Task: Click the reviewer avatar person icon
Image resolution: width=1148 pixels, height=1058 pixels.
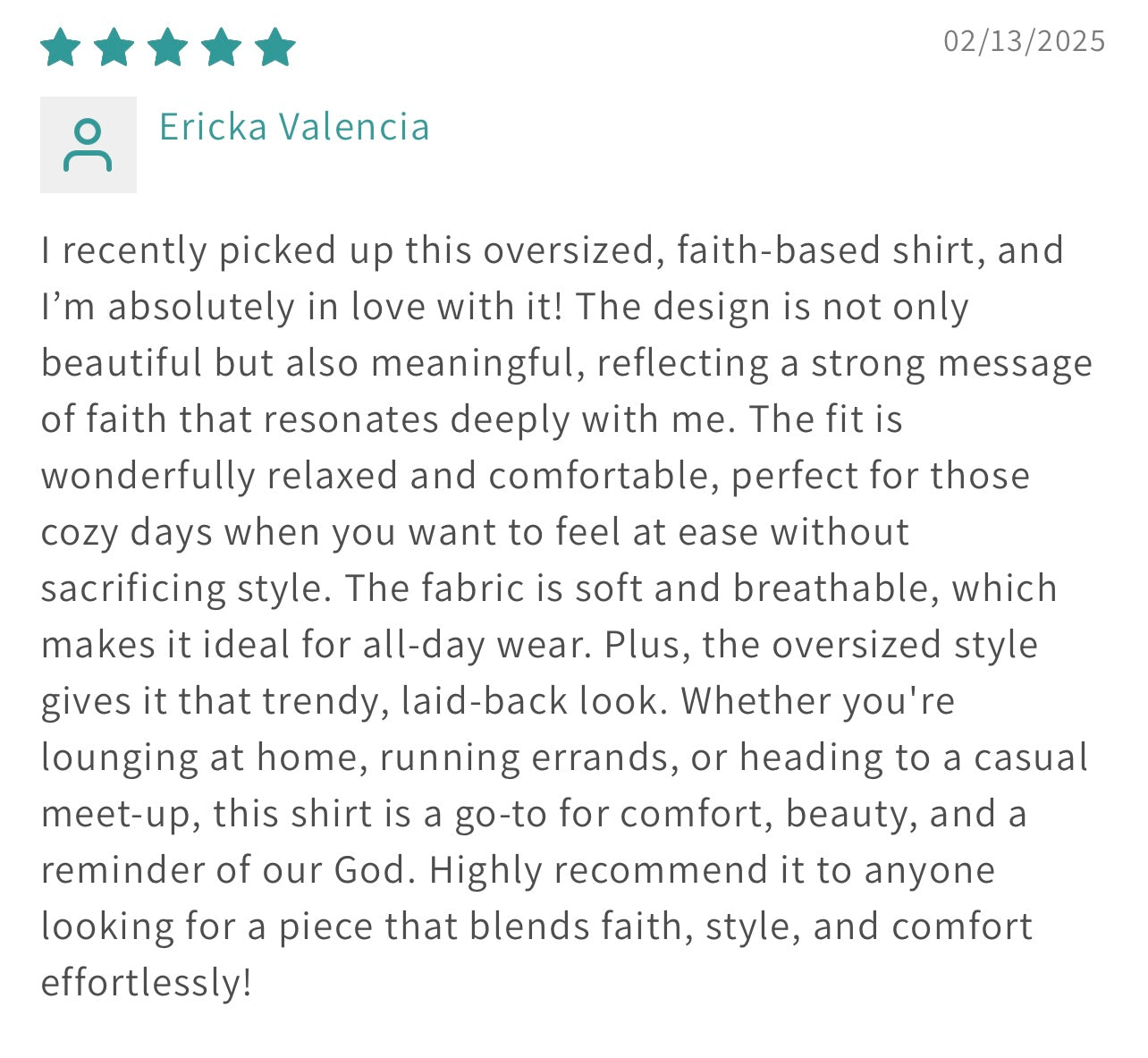Action: (x=88, y=145)
